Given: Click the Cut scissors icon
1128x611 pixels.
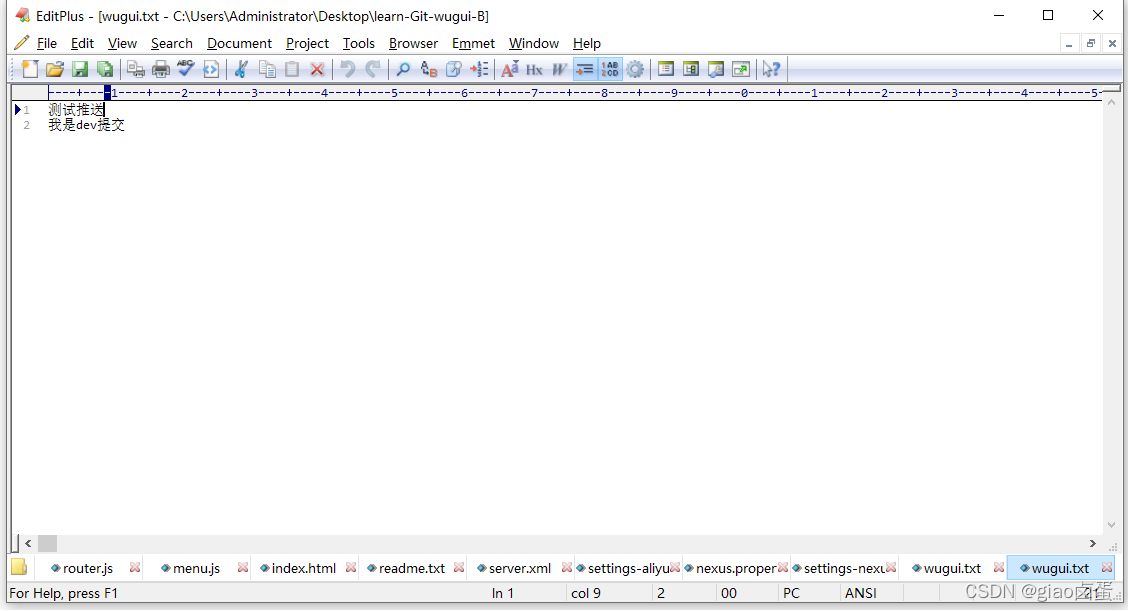Looking at the screenshot, I should [241, 69].
